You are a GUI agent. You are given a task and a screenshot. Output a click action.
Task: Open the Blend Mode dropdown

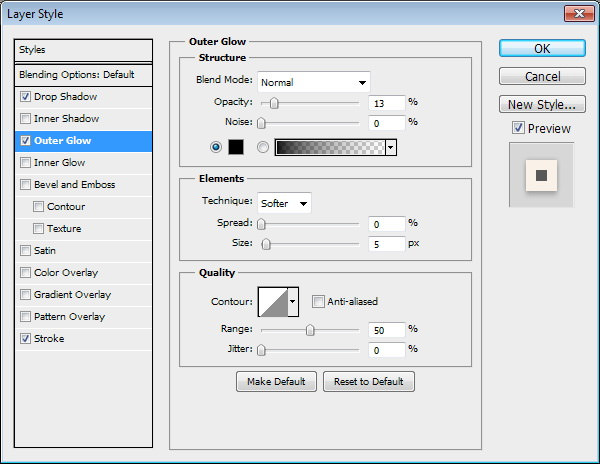tap(314, 82)
